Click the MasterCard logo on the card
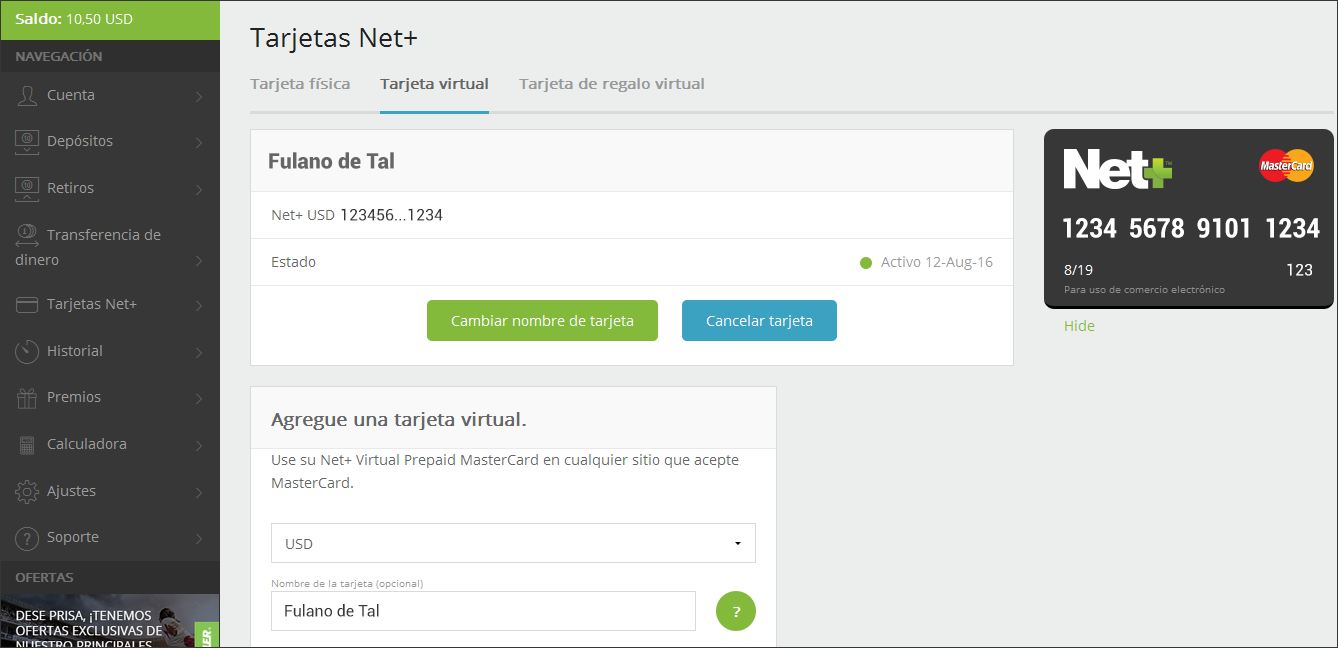Screen dimensions: 1338x648 pyautogui.click(x=1286, y=164)
